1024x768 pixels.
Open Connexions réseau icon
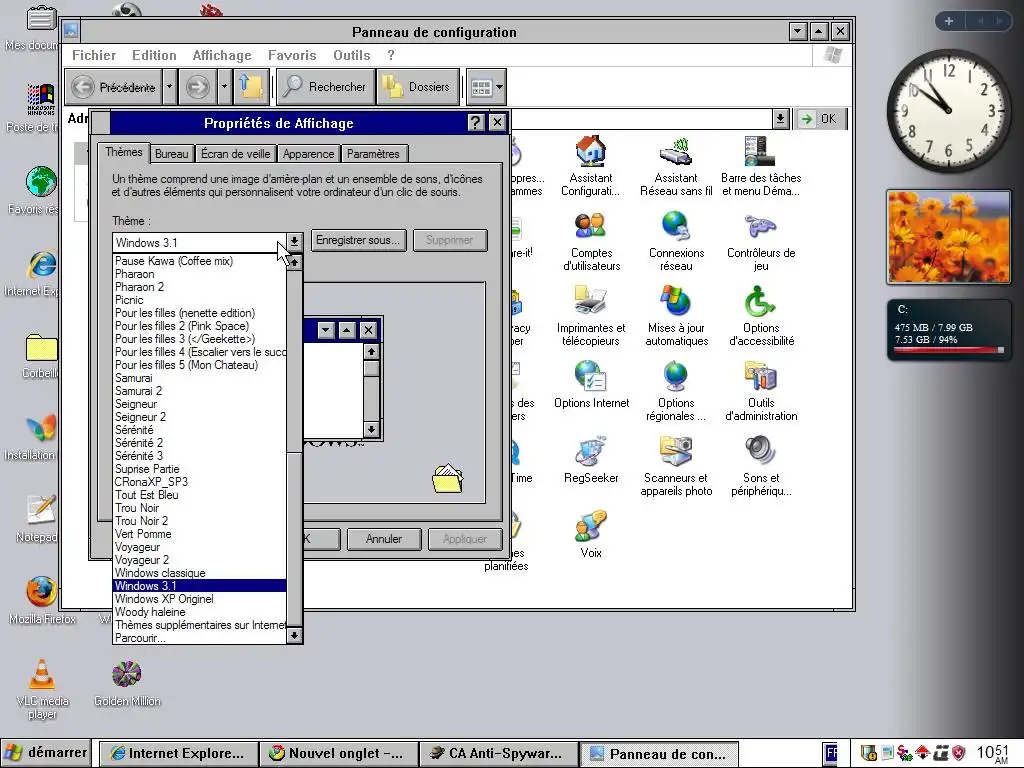click(676, 241)
